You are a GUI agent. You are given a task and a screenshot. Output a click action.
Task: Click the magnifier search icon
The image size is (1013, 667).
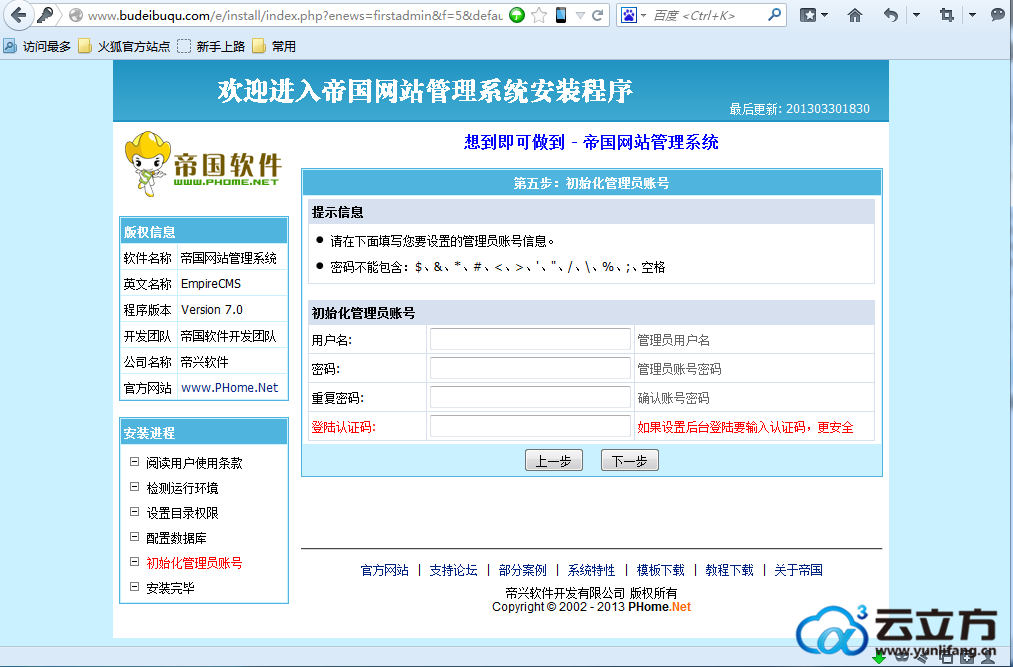click(x=774, y=15)
